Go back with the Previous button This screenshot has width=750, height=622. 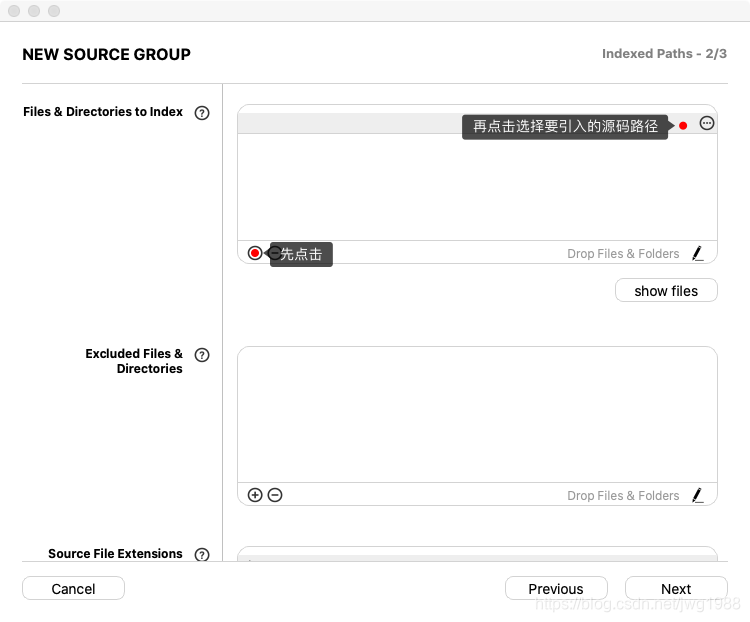556,589
